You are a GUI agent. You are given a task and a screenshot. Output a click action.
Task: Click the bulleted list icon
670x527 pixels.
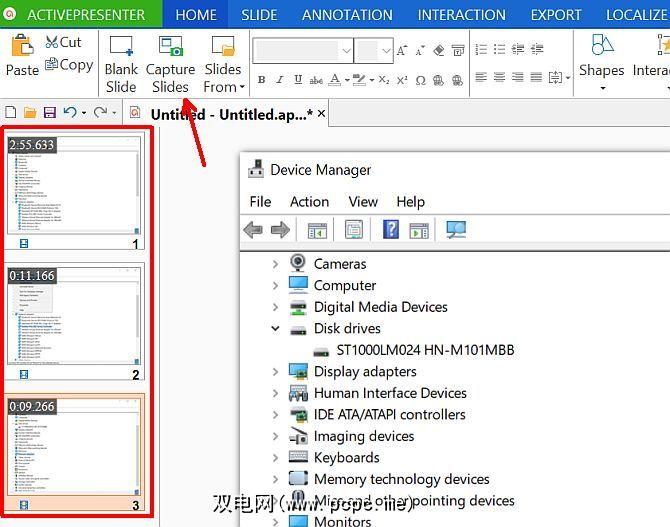tap(500, 50)
